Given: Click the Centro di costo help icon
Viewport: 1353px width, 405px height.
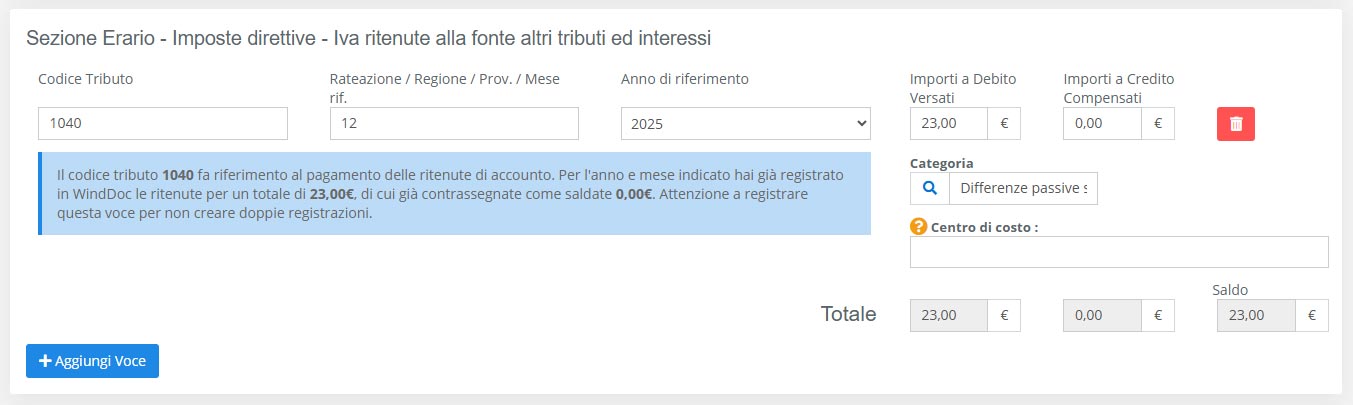Looking at the screenshot, I should [918, 227].
